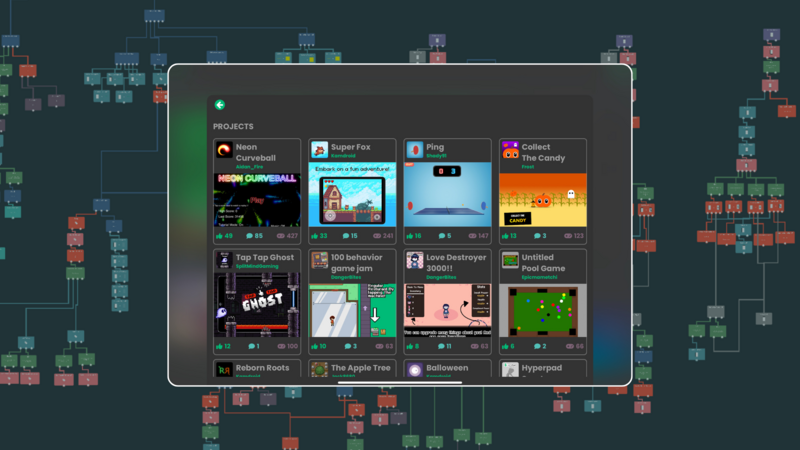Click the iPad home indicator bar
The image size is (800, 450).
(400, 382)
